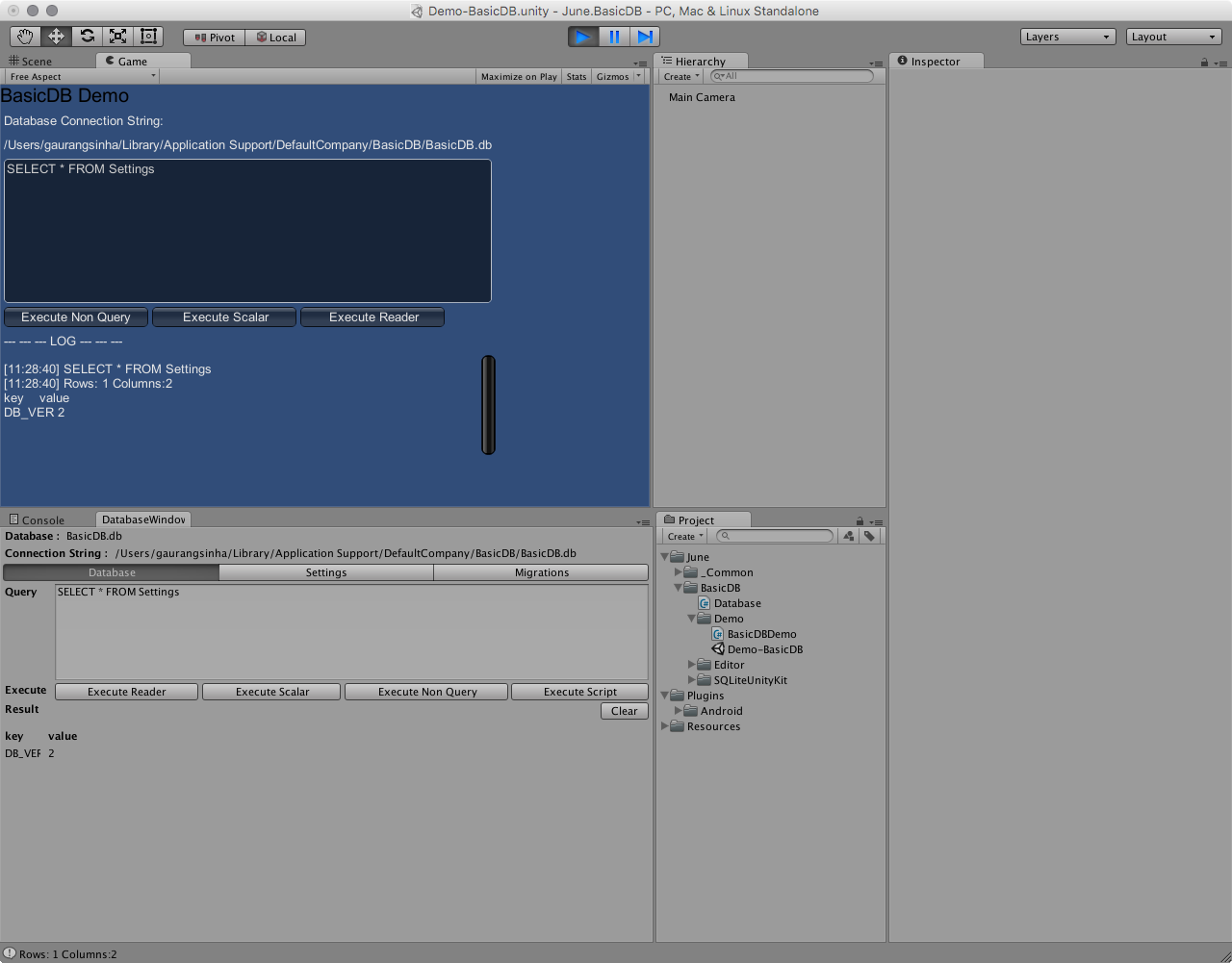1232x963 pixels.
Task: Click Execute Non Query in Game view
Action: (x=76, y=317)
